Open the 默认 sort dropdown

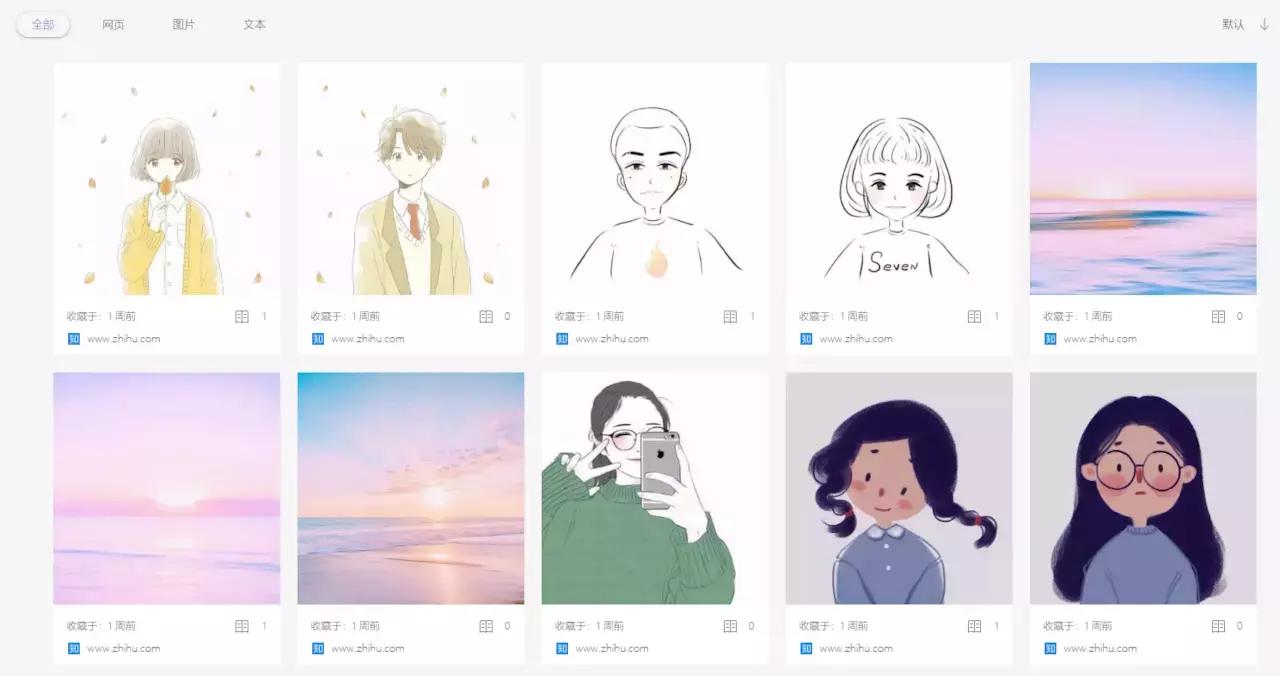pos(1233,24)
